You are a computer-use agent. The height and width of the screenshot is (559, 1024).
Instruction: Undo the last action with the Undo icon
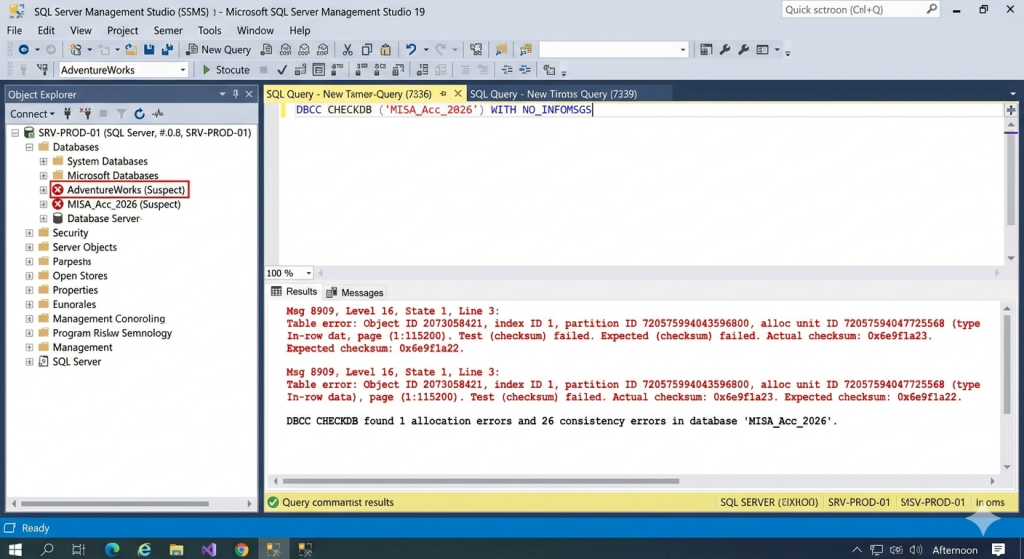point(411,50)
